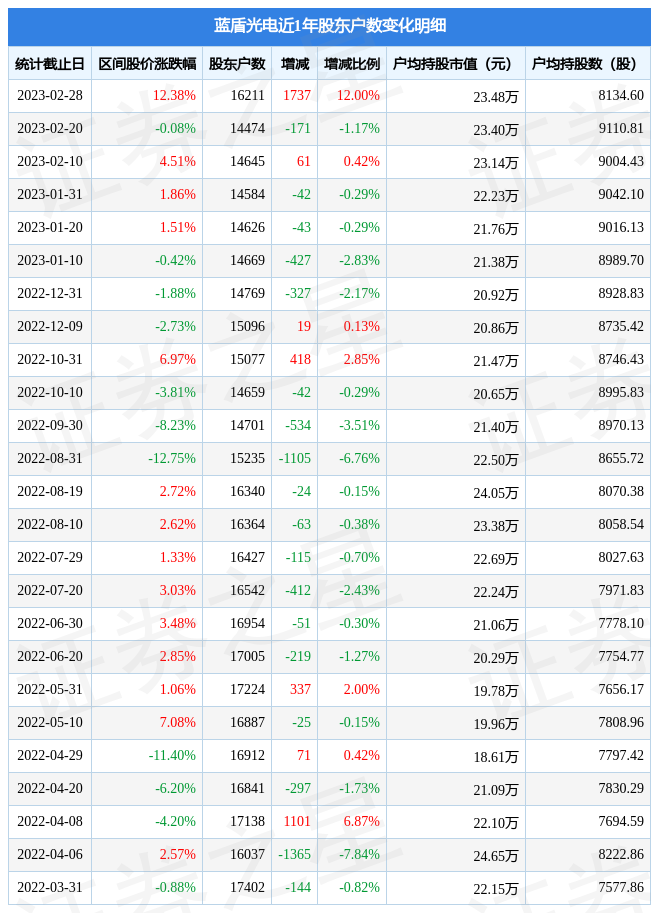Click the date cell 2022-05-31
This screenshot has height=913, width=651.
(x=50, y=689)
